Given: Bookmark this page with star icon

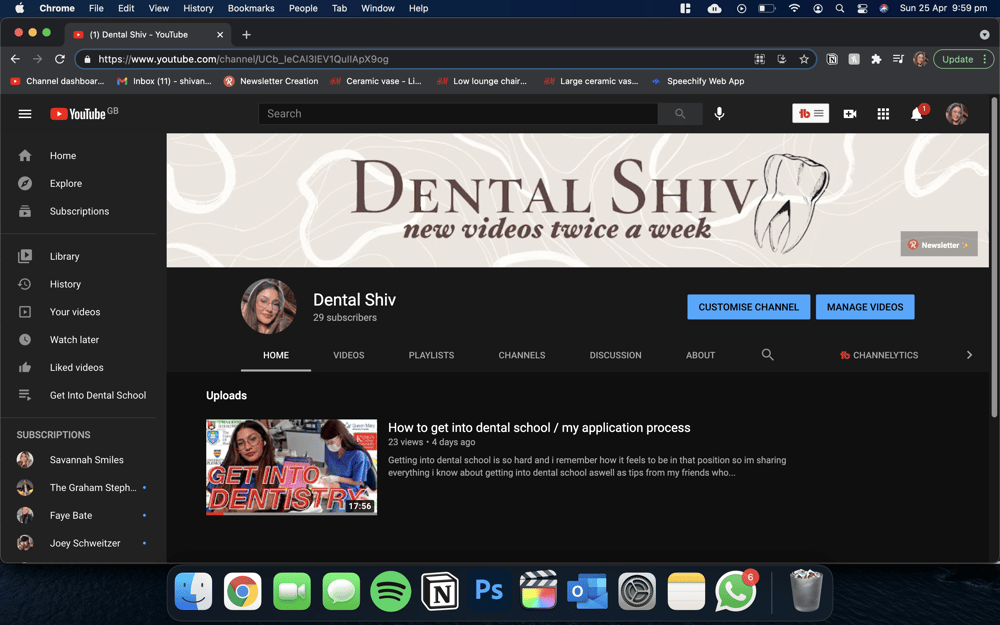Looking at the screenshot, I should point(804,59).
